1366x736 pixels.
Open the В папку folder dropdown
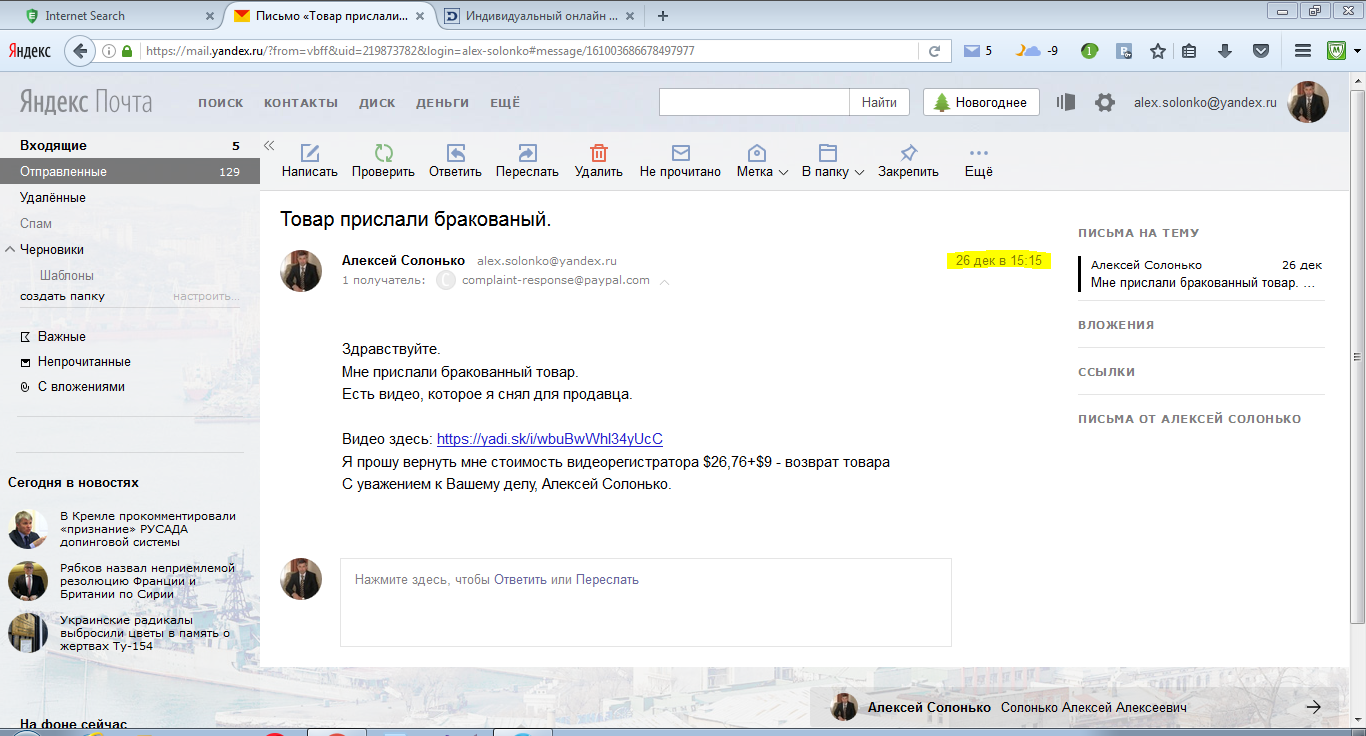[832, 160]
